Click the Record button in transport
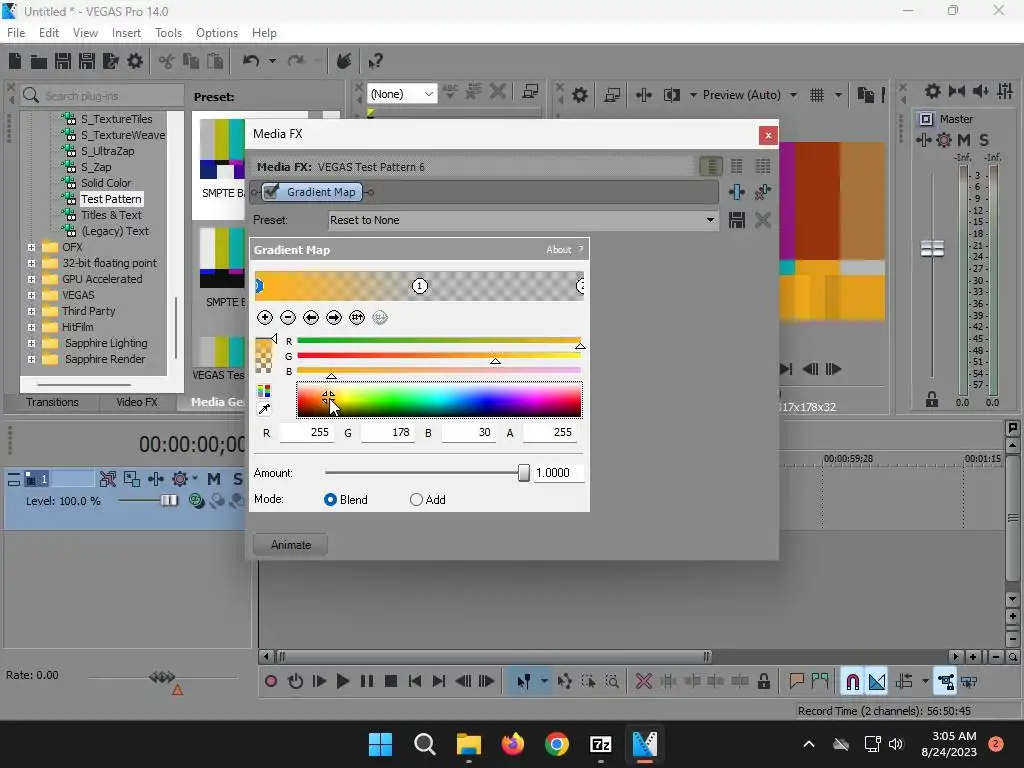Screen dimensions: 1024x768 270,682
